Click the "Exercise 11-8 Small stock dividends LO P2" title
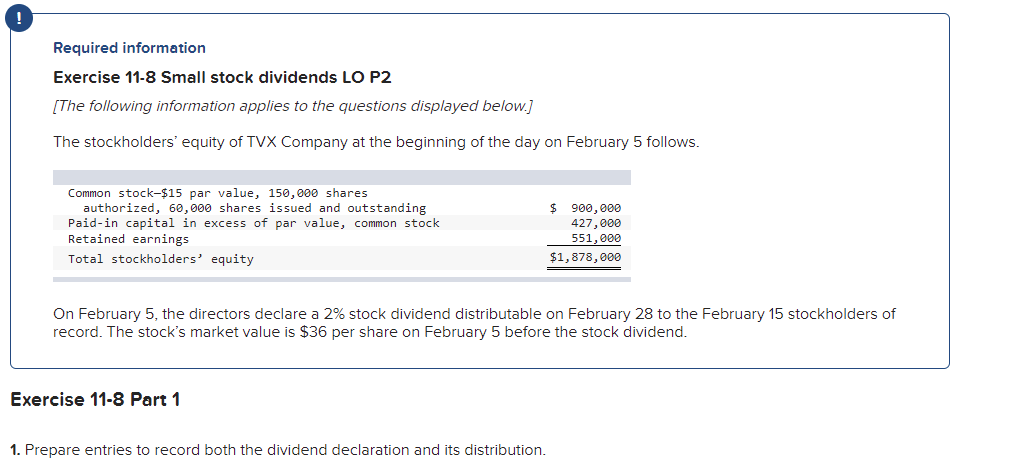The image size is (1030, 471). tap(222, 78)
